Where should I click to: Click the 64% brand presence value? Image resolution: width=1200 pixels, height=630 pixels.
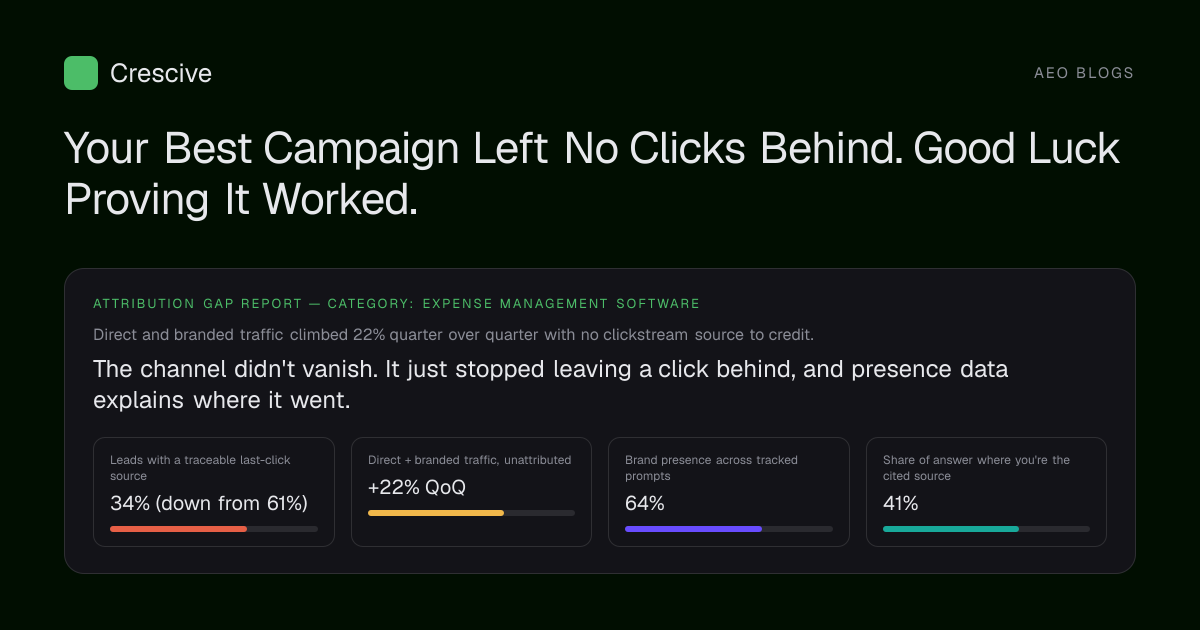pyautogui.click(x=645, y=503)
